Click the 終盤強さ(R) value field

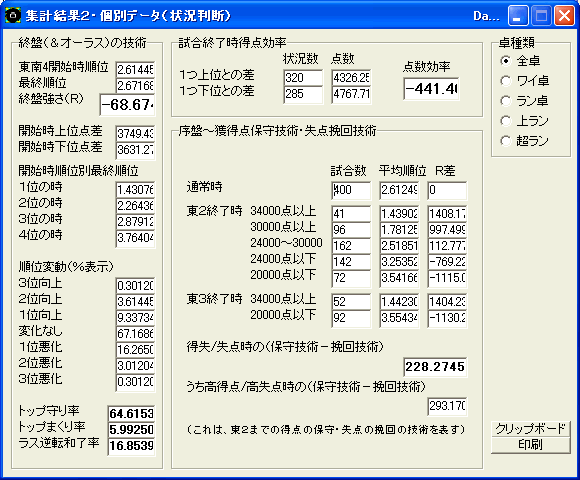pyautogui.click(x=127, y=105)
